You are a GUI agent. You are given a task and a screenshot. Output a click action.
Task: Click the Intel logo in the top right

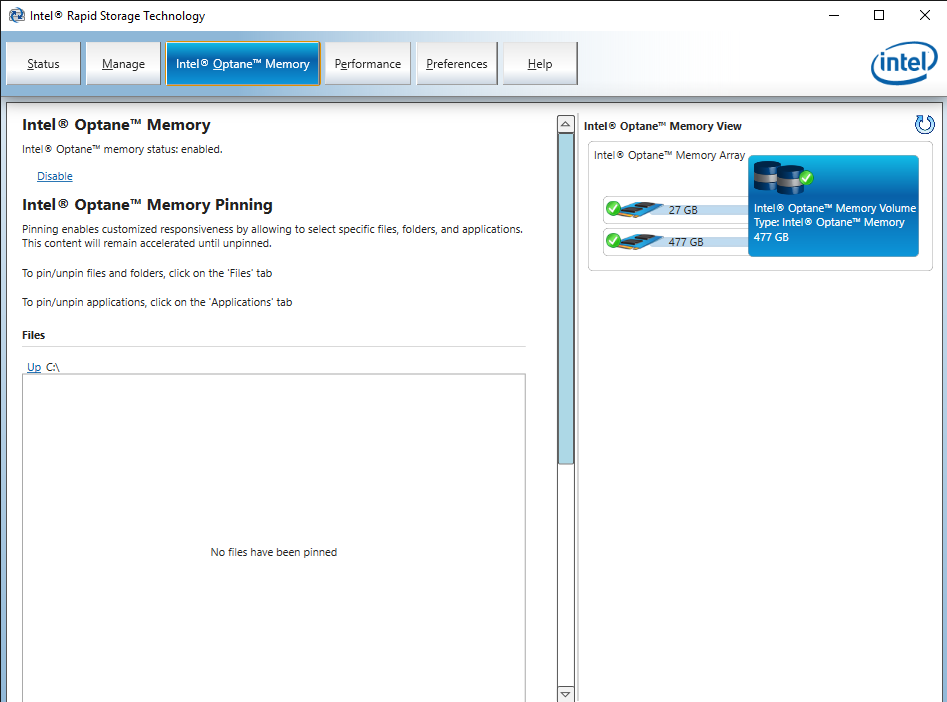point(903,63)
